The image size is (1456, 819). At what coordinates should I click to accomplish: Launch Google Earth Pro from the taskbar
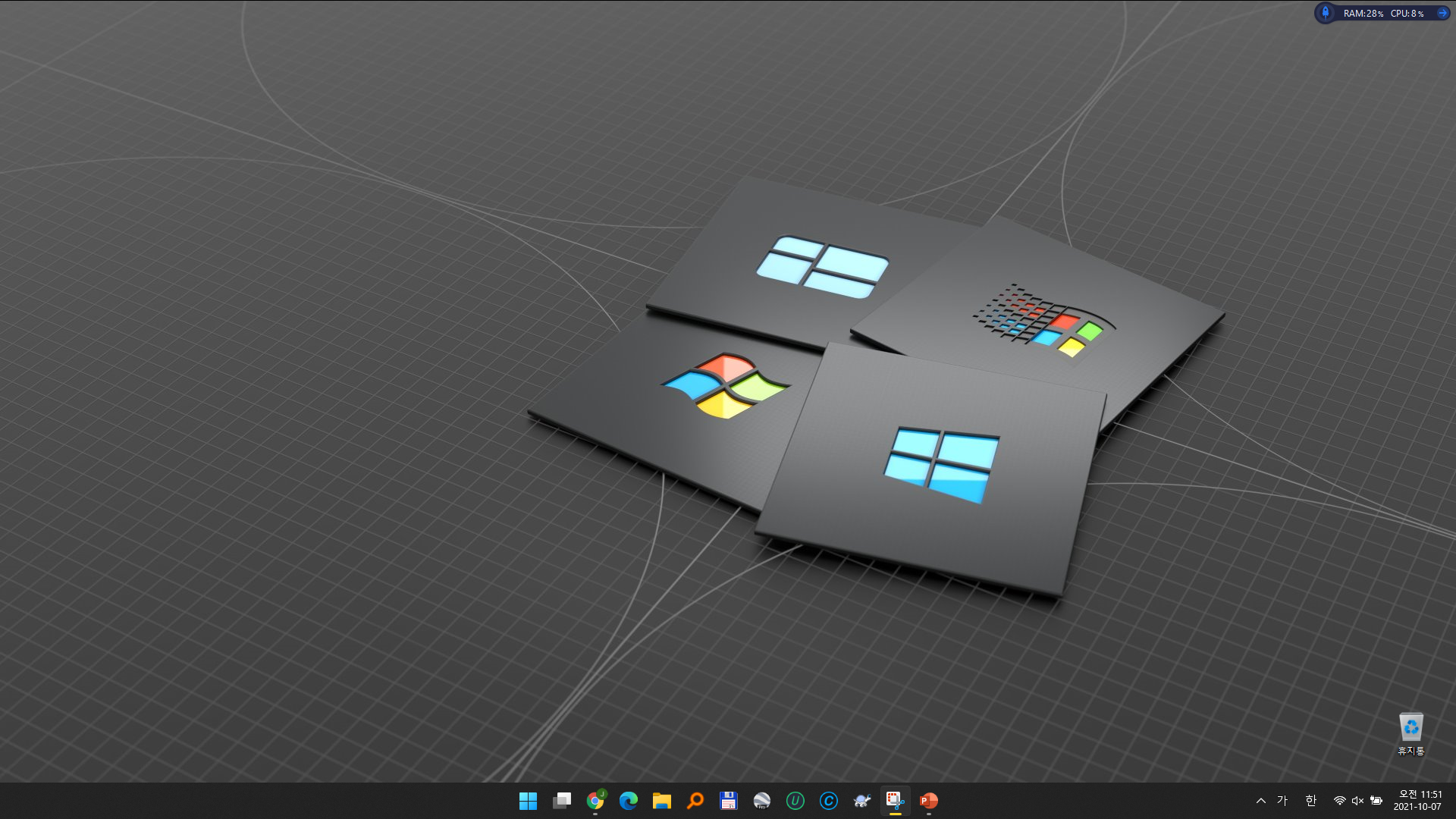[x=762, y=801]
